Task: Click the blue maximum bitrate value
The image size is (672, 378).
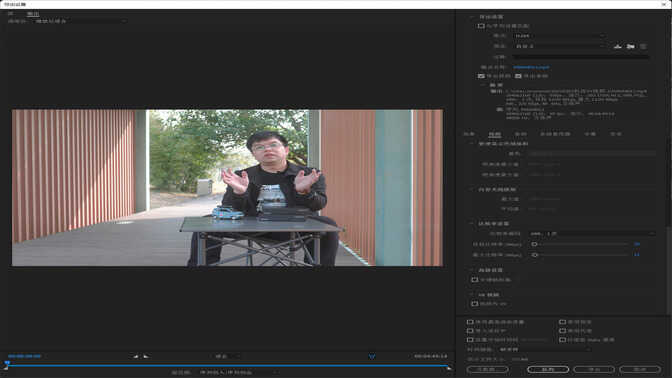Action: coord(637,255)
